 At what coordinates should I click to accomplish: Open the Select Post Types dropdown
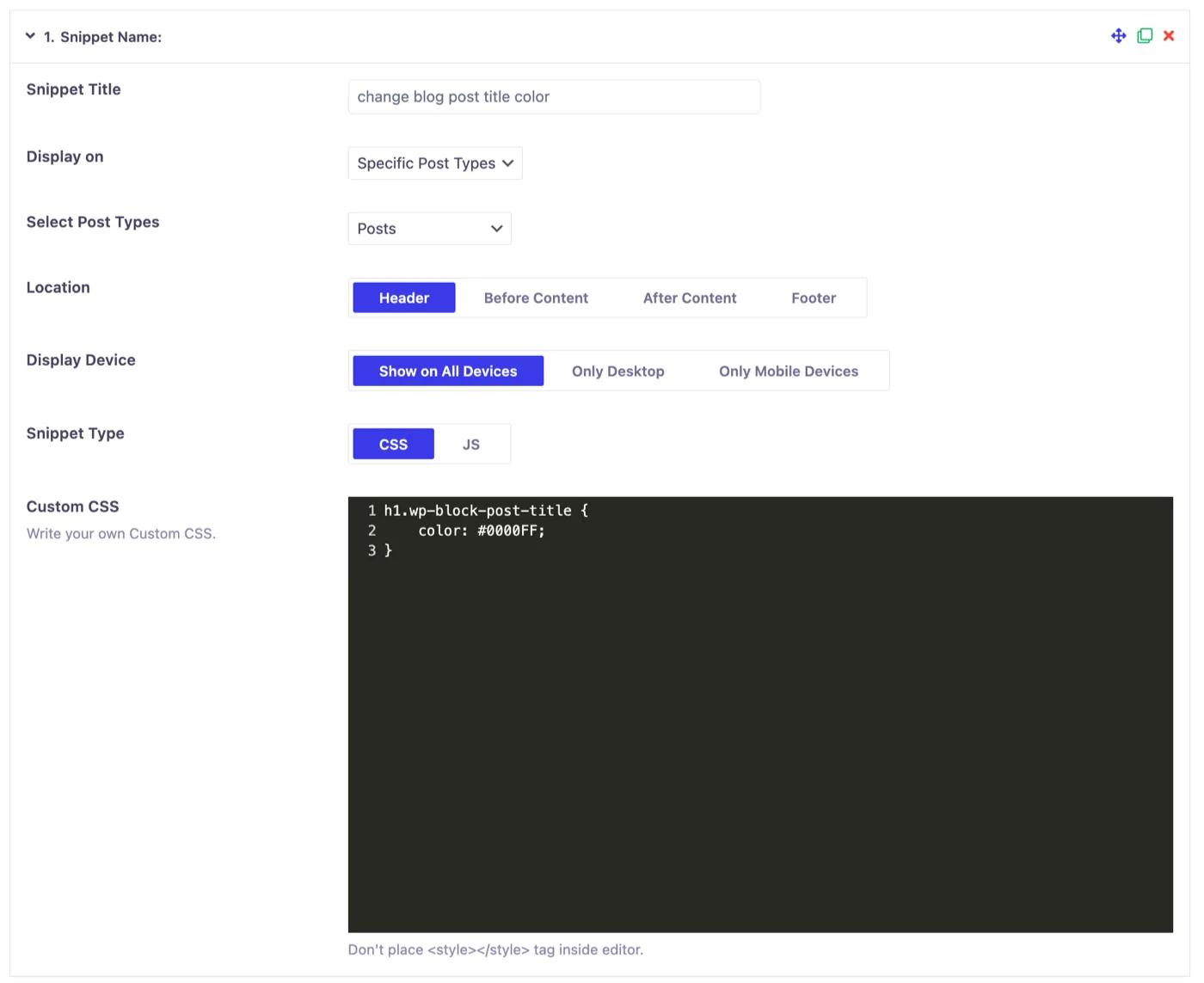430,229
